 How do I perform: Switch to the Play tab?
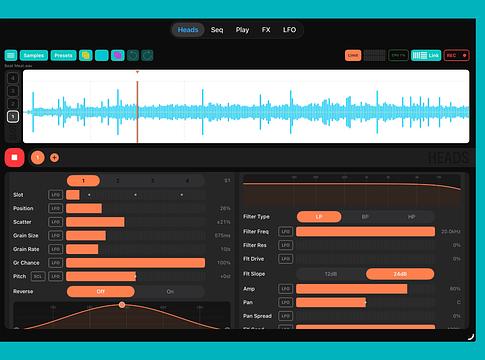point(242,30)
